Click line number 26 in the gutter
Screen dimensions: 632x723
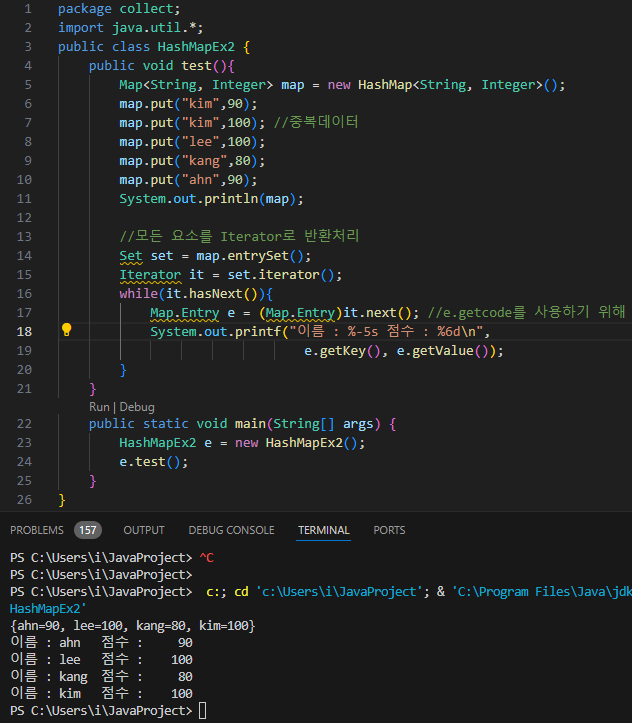(24, 500)
